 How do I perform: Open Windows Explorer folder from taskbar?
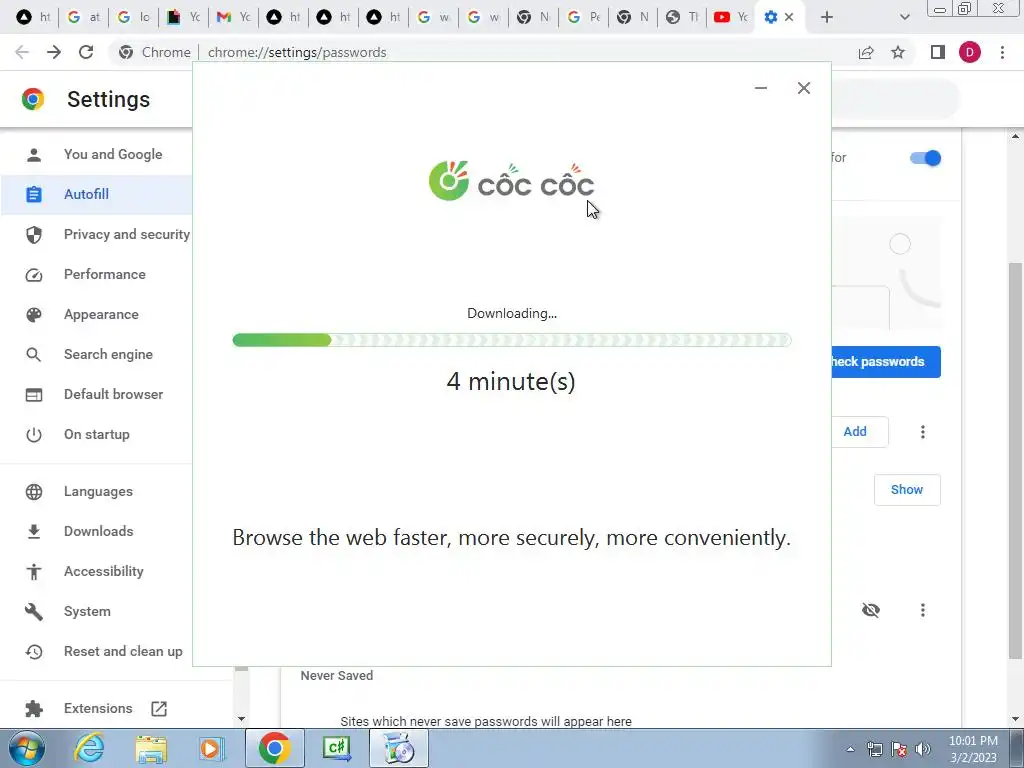[151, 748]
